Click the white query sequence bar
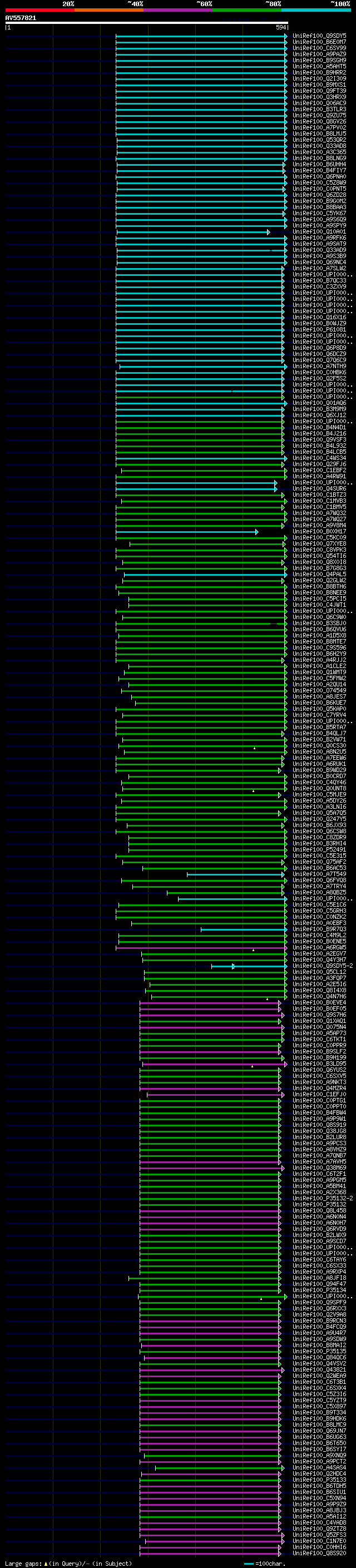The width and height of the screenshot is (356, 1568). tap(147, 22)
